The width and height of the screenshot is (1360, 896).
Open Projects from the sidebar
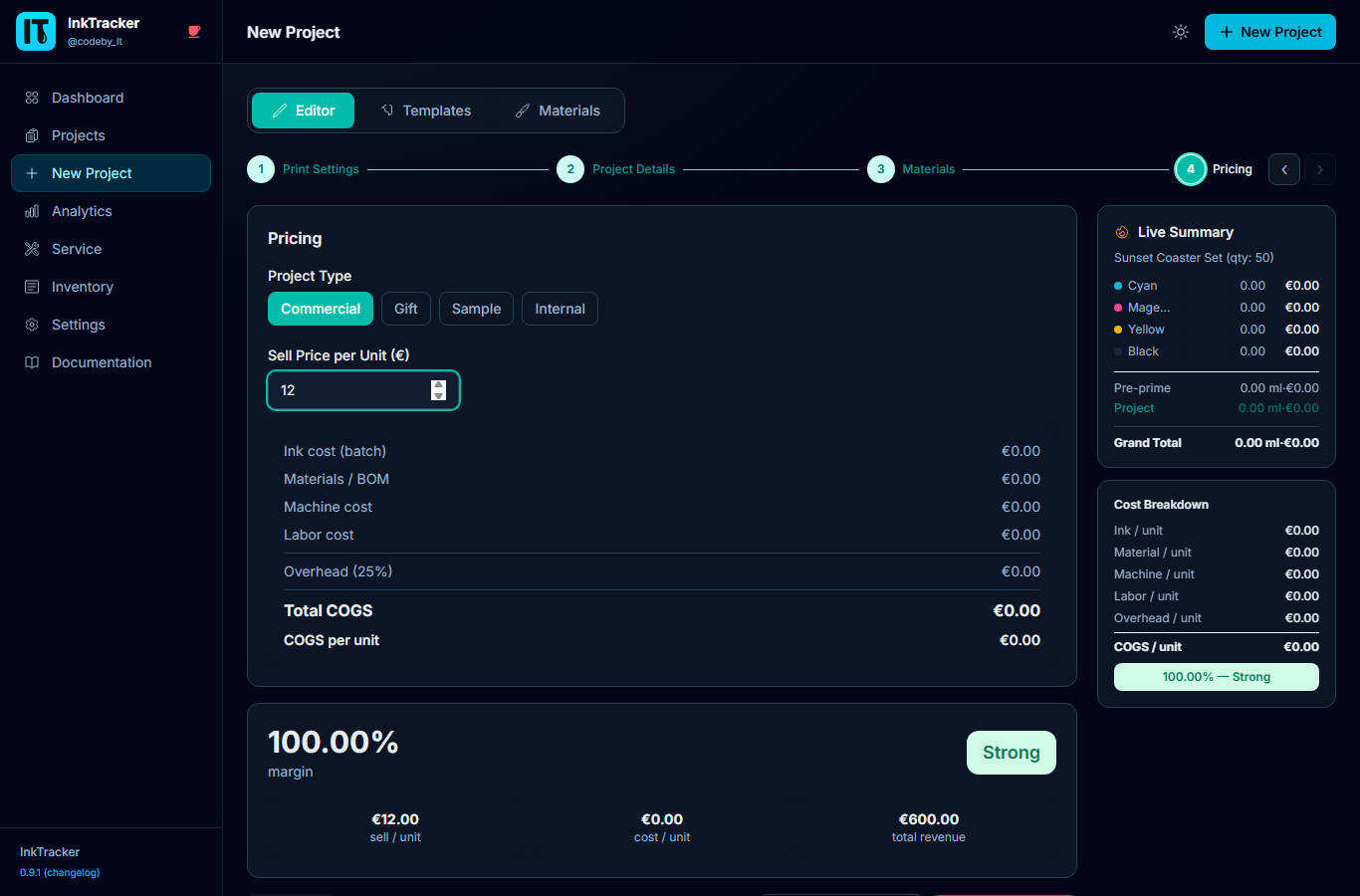111,135
